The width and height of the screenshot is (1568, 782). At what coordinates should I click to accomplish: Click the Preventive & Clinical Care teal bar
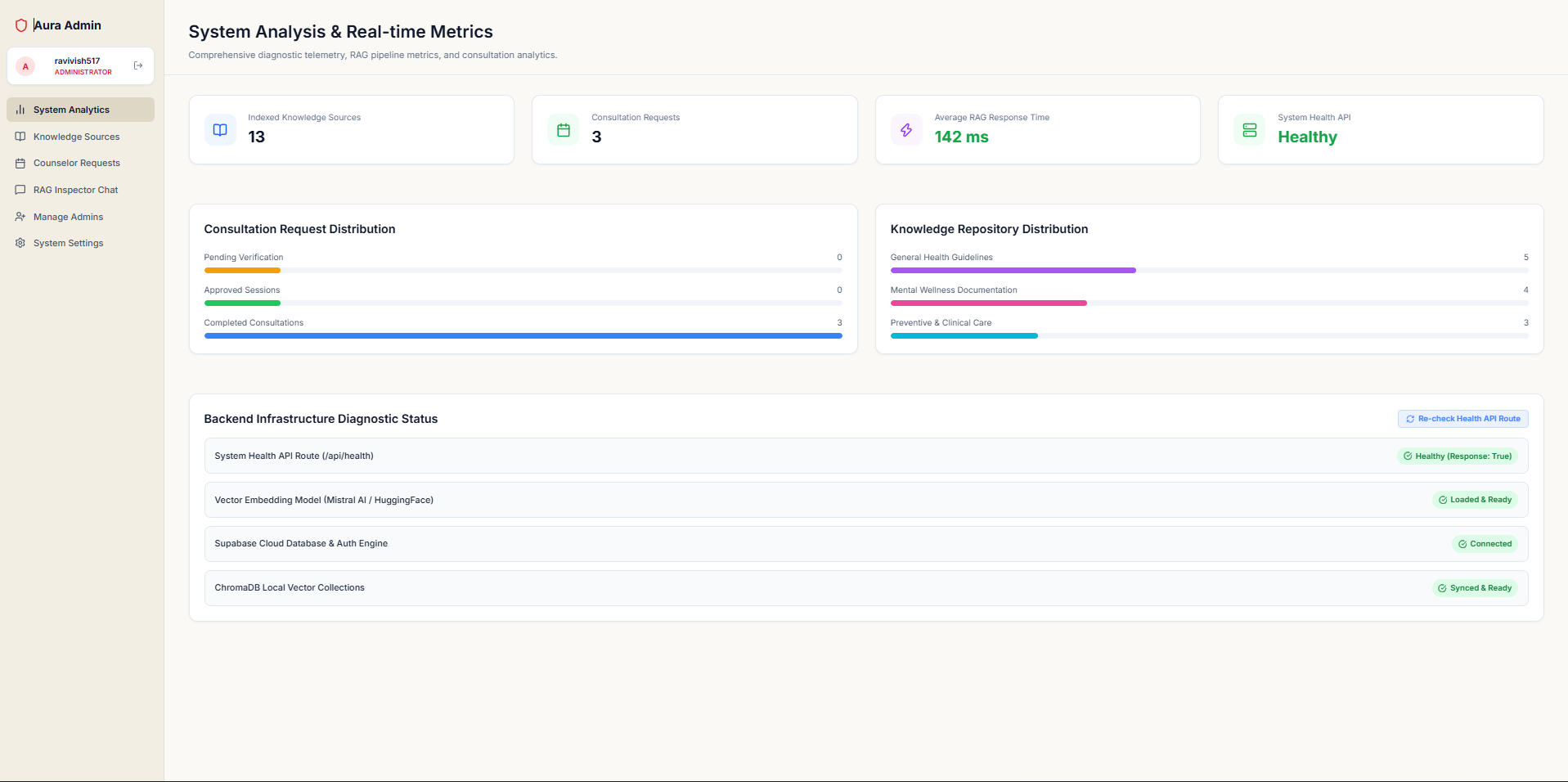pos(964,335)
